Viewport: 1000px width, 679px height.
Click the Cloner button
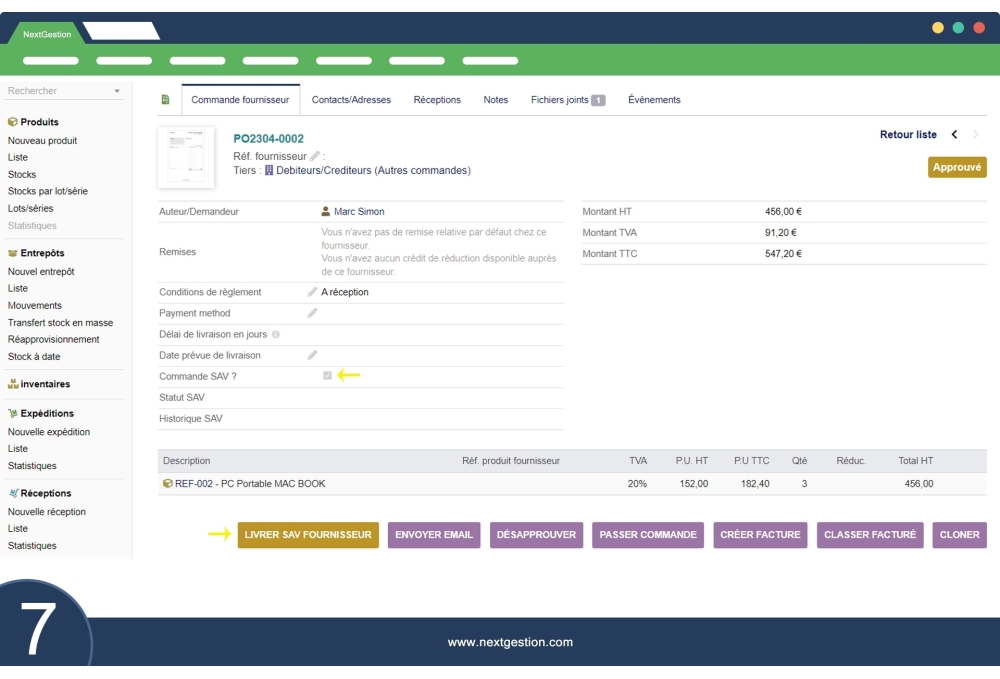click(959, 535)
